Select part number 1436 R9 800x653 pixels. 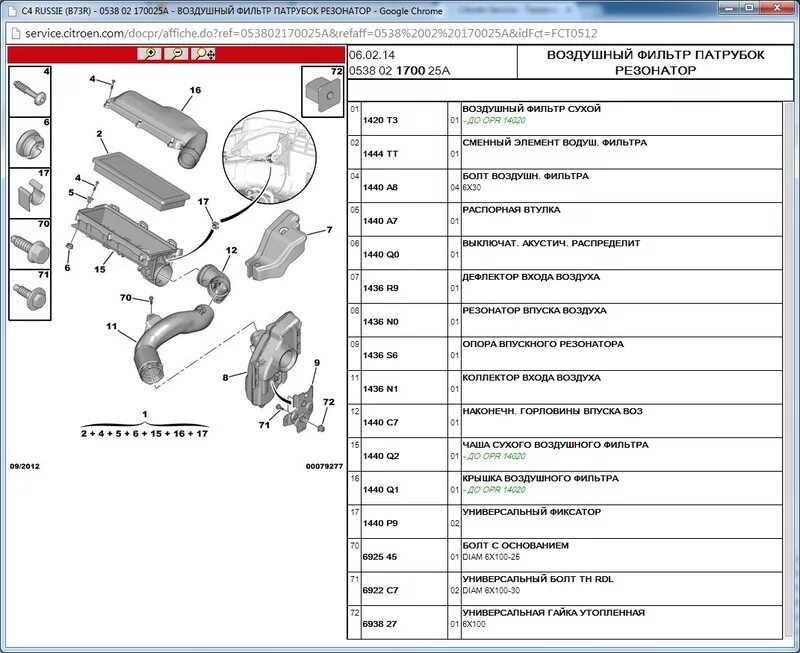[380, 288]
